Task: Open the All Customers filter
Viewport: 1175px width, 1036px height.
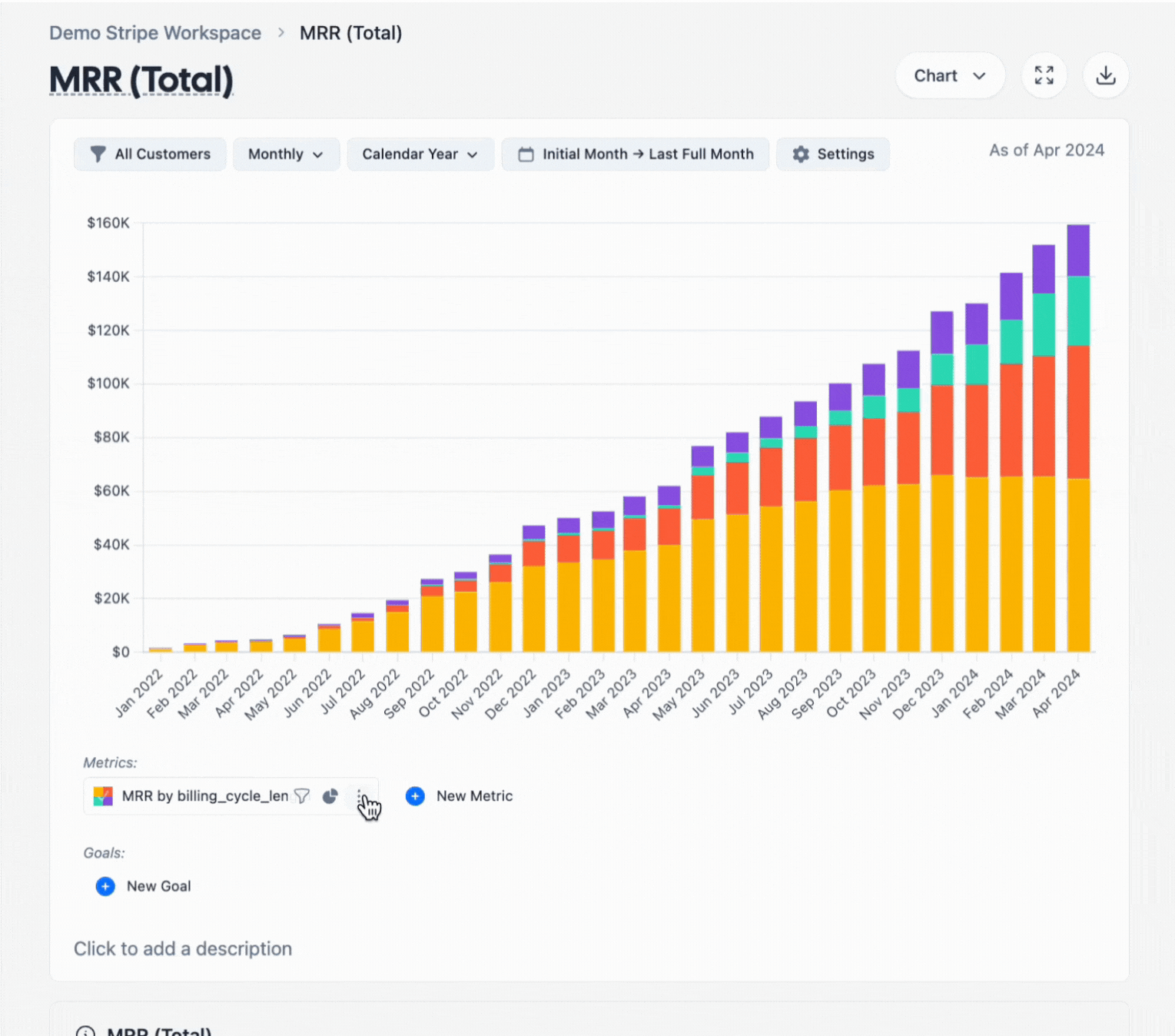Action: coord(150,154)
